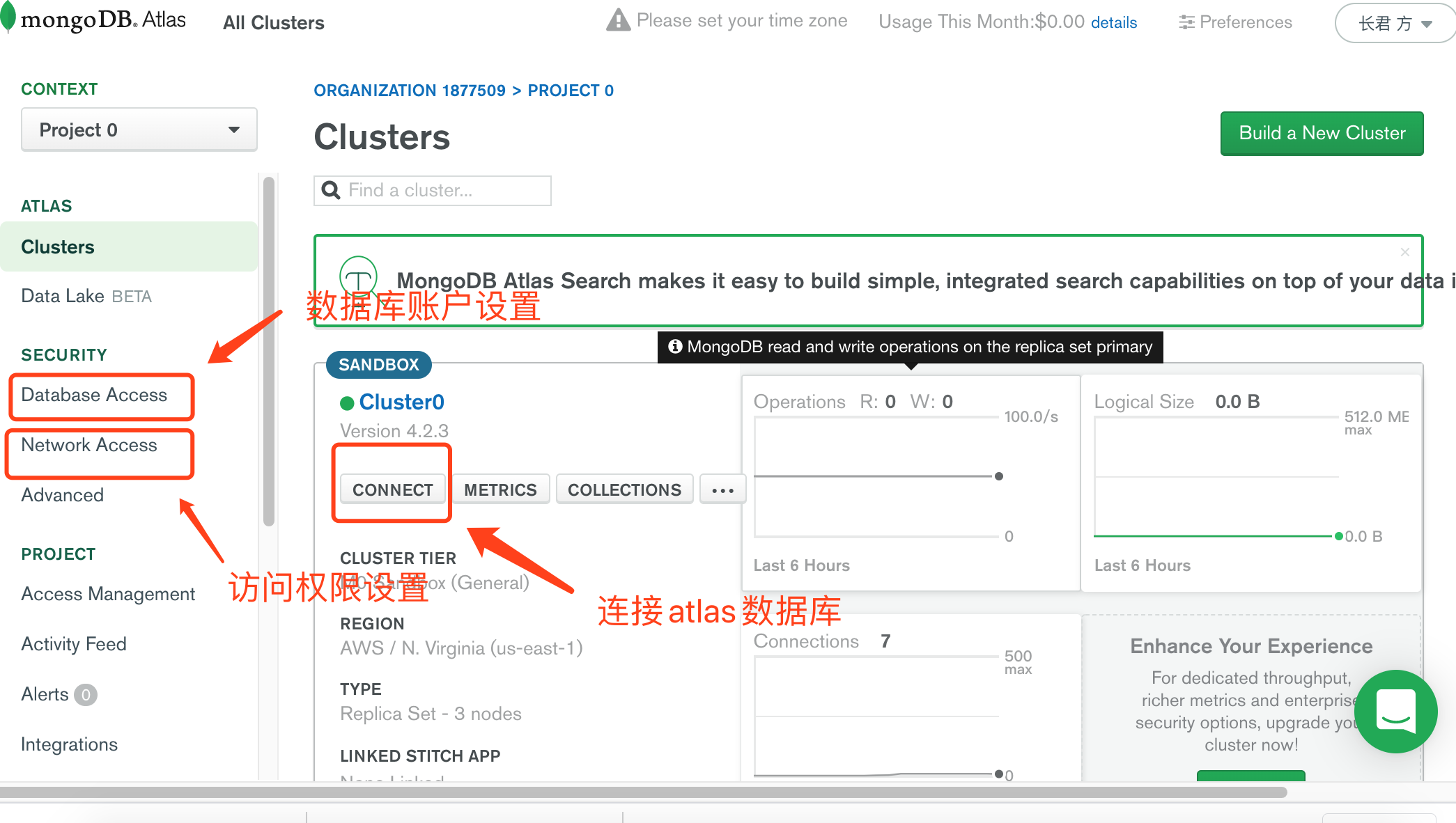Viewport: 1456px width, 823px height.
Task: Click ORGANIZATION 1877509 breadcrumb
Action: click(x=410, y=91)
